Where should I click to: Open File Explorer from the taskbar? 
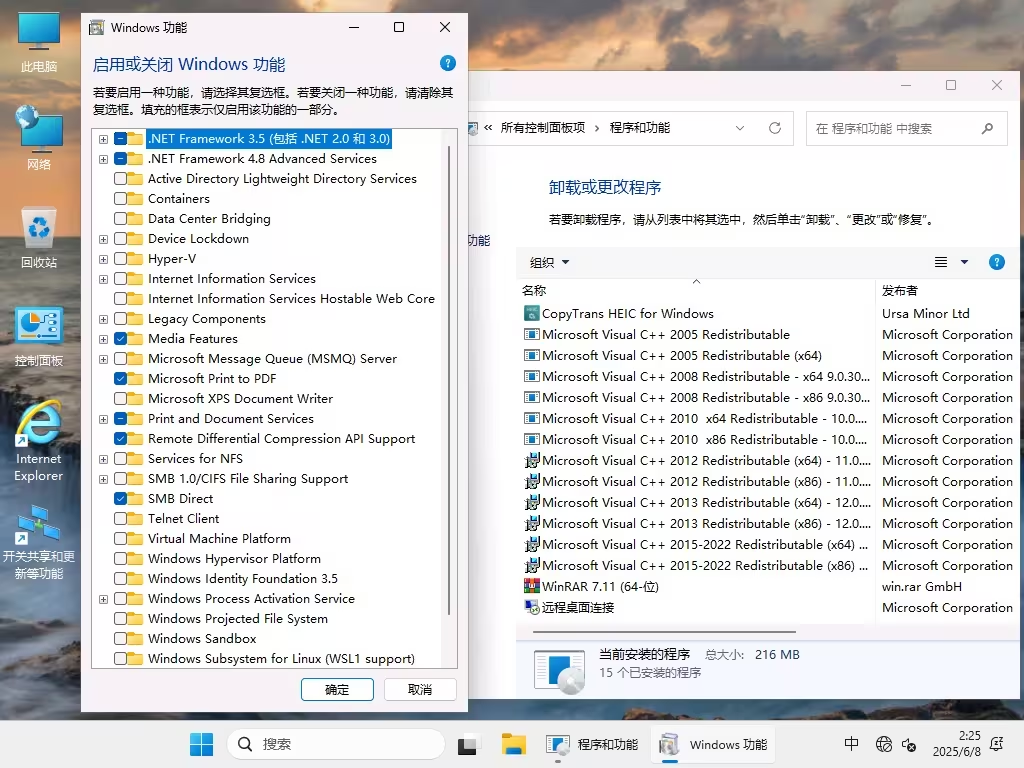[514, 744]
